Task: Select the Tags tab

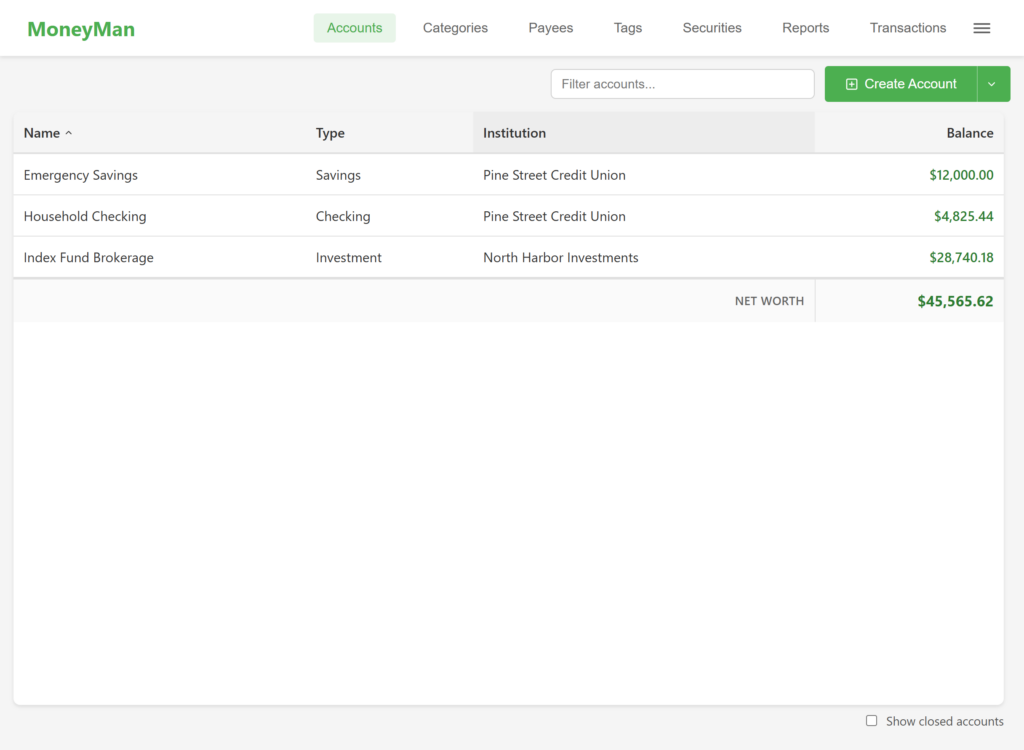Action: pyautogui.click(x=628, y=28)
